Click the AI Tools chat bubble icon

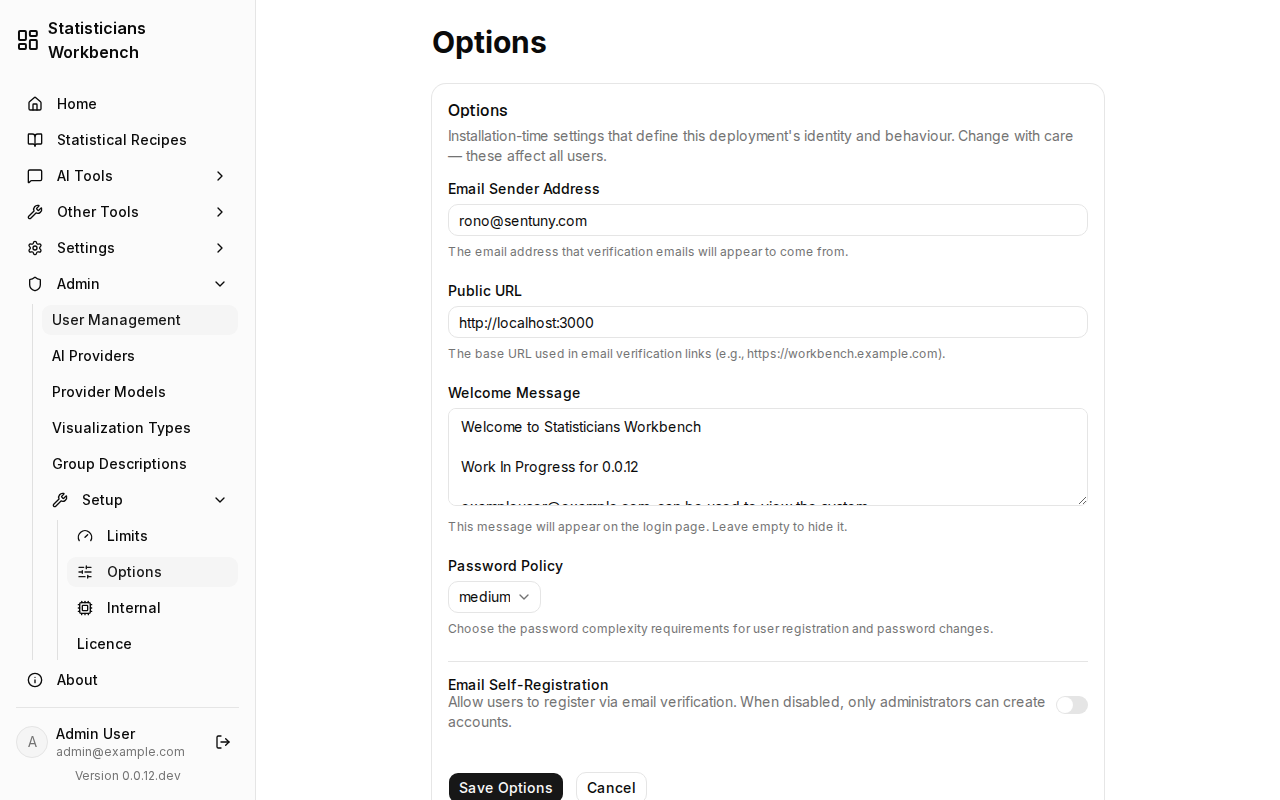[35, 176]
